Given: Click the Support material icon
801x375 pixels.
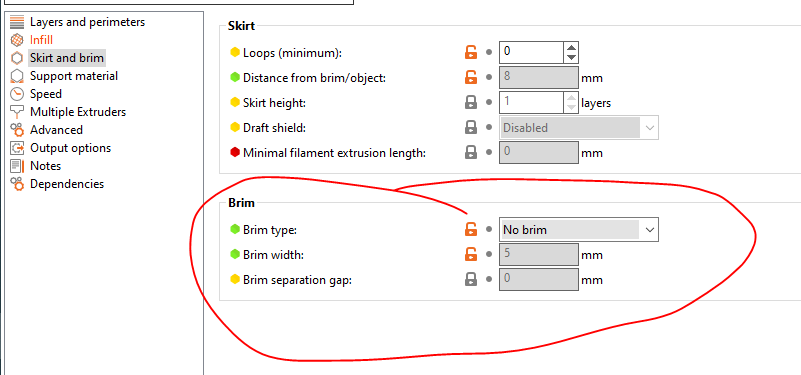Looking at the screenshot, I should pos(17,76).
